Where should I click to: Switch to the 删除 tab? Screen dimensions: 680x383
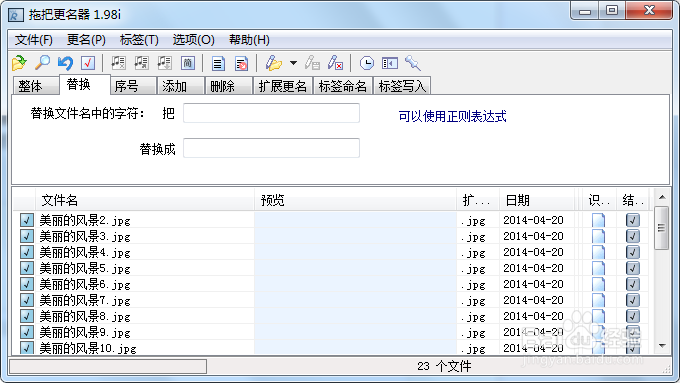point(229,86)
